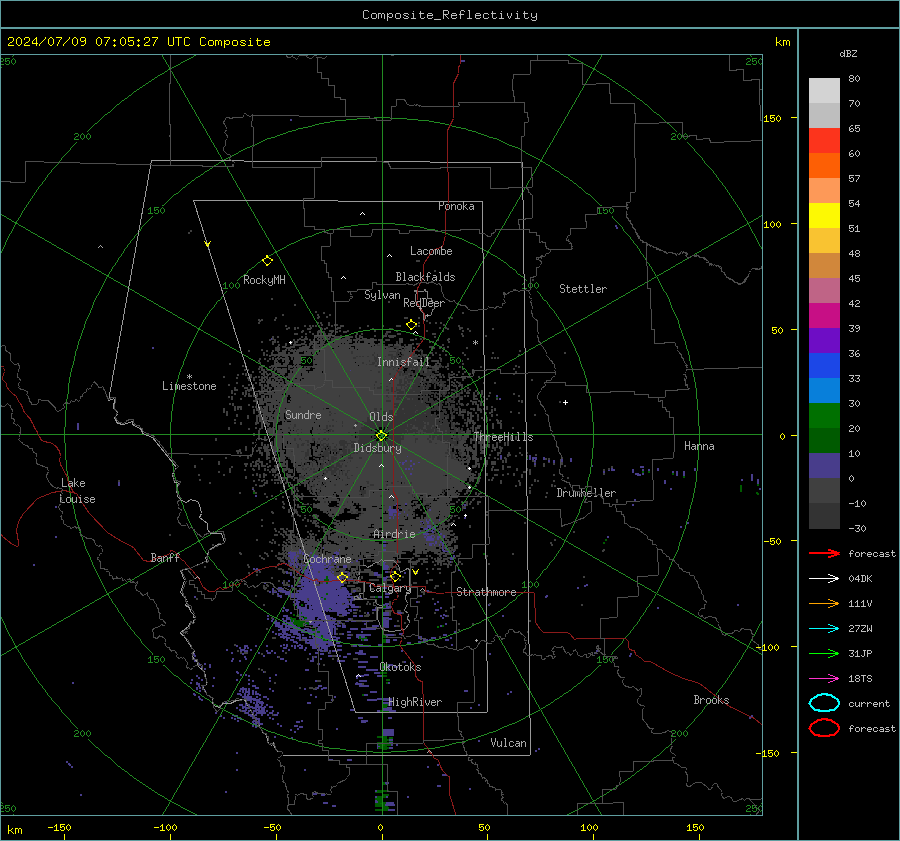Click the Brooks city label
Screen dimensions: 900x841
coord(711,700)
